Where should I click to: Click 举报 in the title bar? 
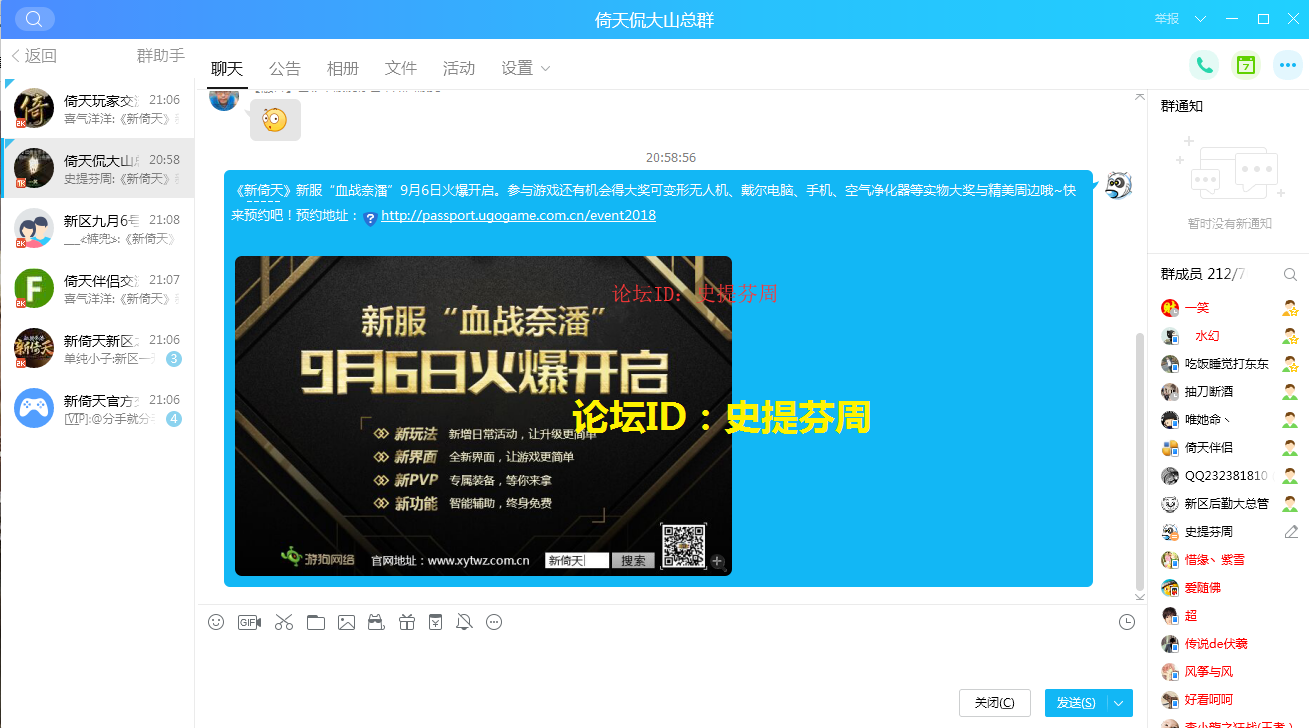pyautogui.click(x=1167, y=19)
